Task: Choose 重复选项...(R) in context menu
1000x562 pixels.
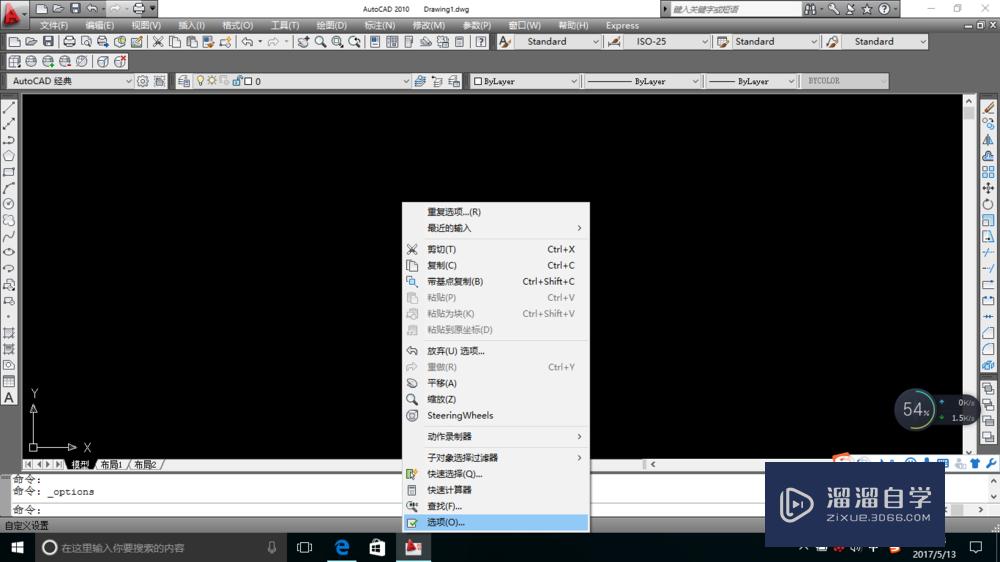Action: [496, 212]
